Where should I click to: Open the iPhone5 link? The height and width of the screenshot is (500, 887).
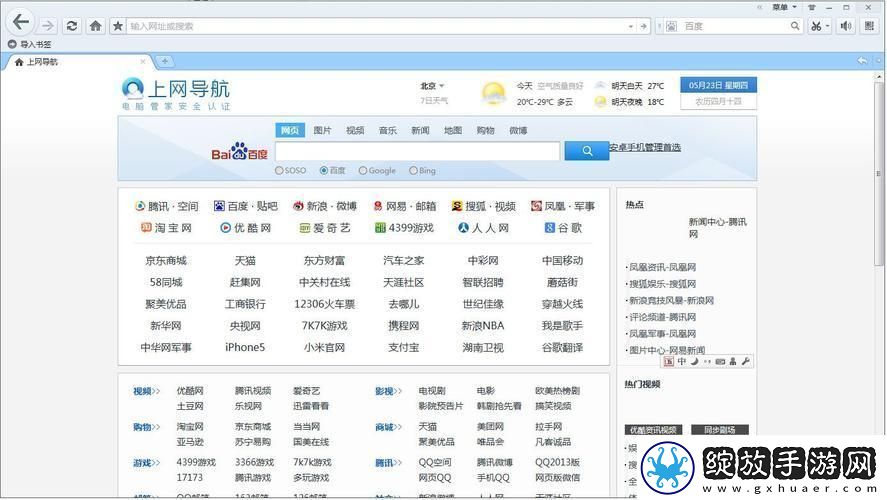(x=245, y=347)
